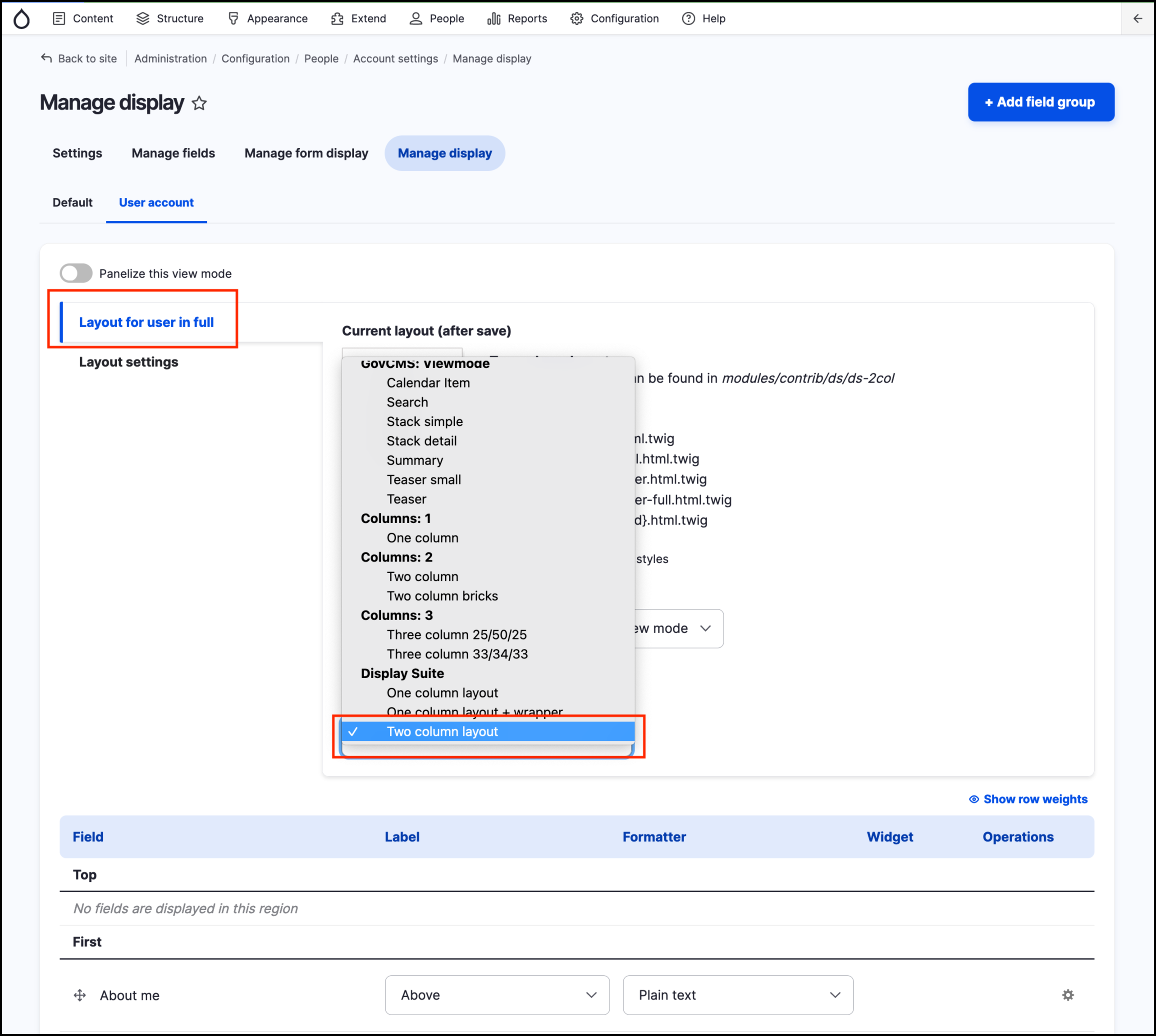Open Reports using its bar-chart icon
This screenshot has height=1036, width=1156.
pos(493,18)
